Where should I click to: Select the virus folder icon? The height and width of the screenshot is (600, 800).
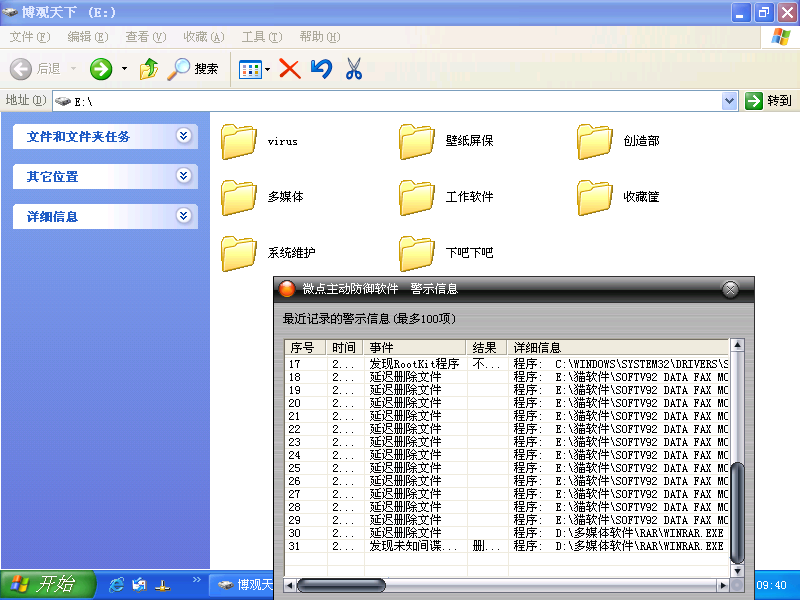click(x=239, y=141)
